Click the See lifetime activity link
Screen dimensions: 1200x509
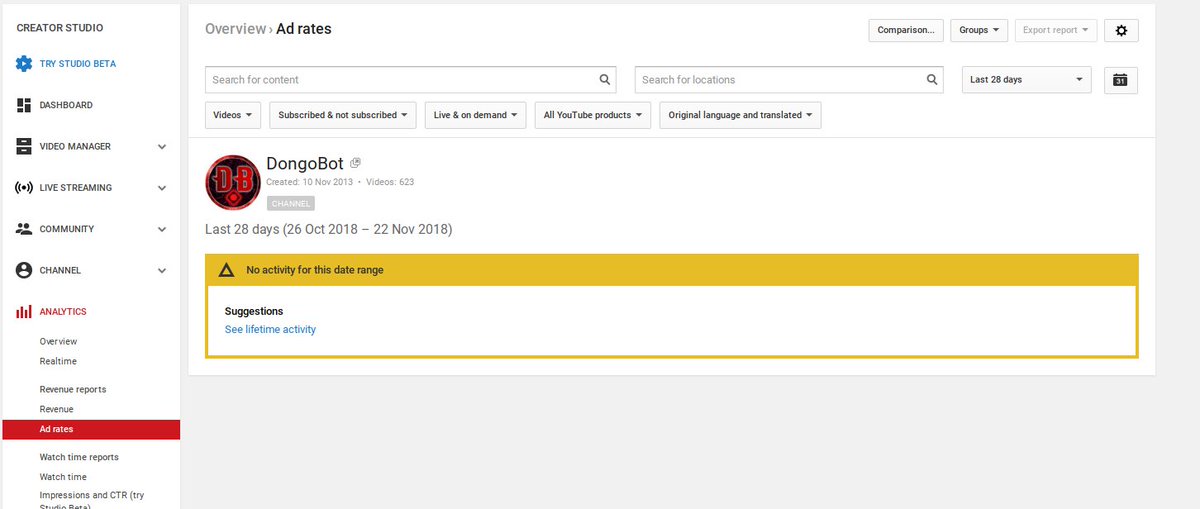click(270, 329)
